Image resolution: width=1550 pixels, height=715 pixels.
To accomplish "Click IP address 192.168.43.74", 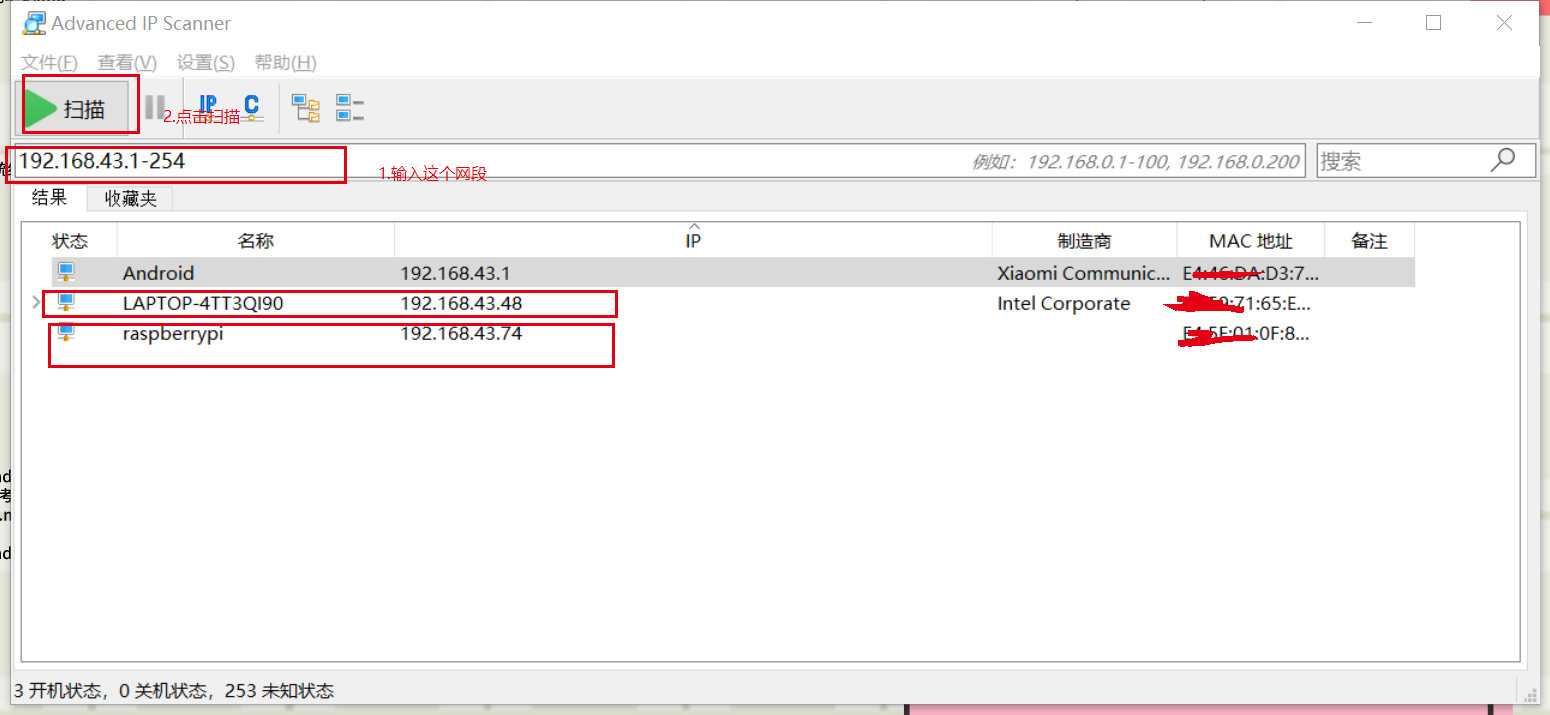I will [461, 333].
